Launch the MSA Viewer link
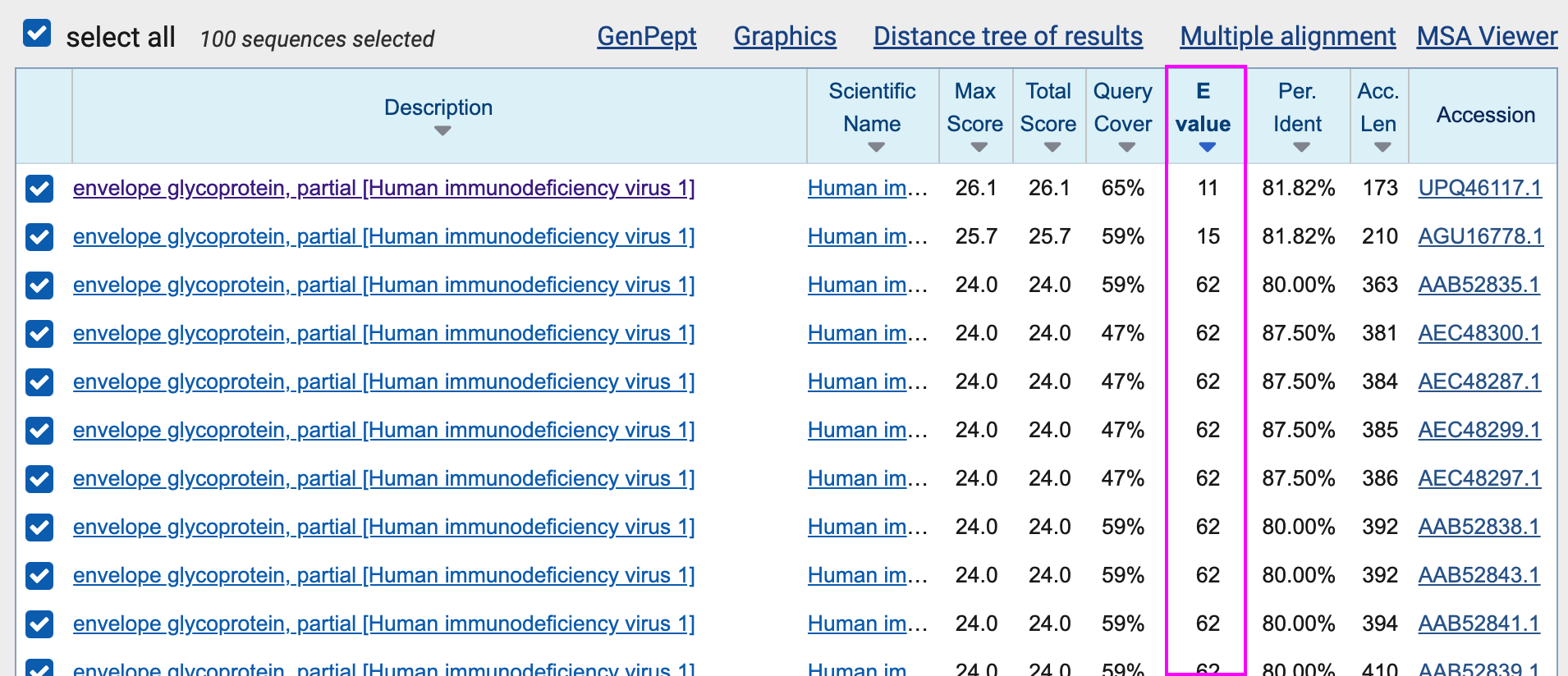Screen dimensions: 1568x676 click(1486, 36)
